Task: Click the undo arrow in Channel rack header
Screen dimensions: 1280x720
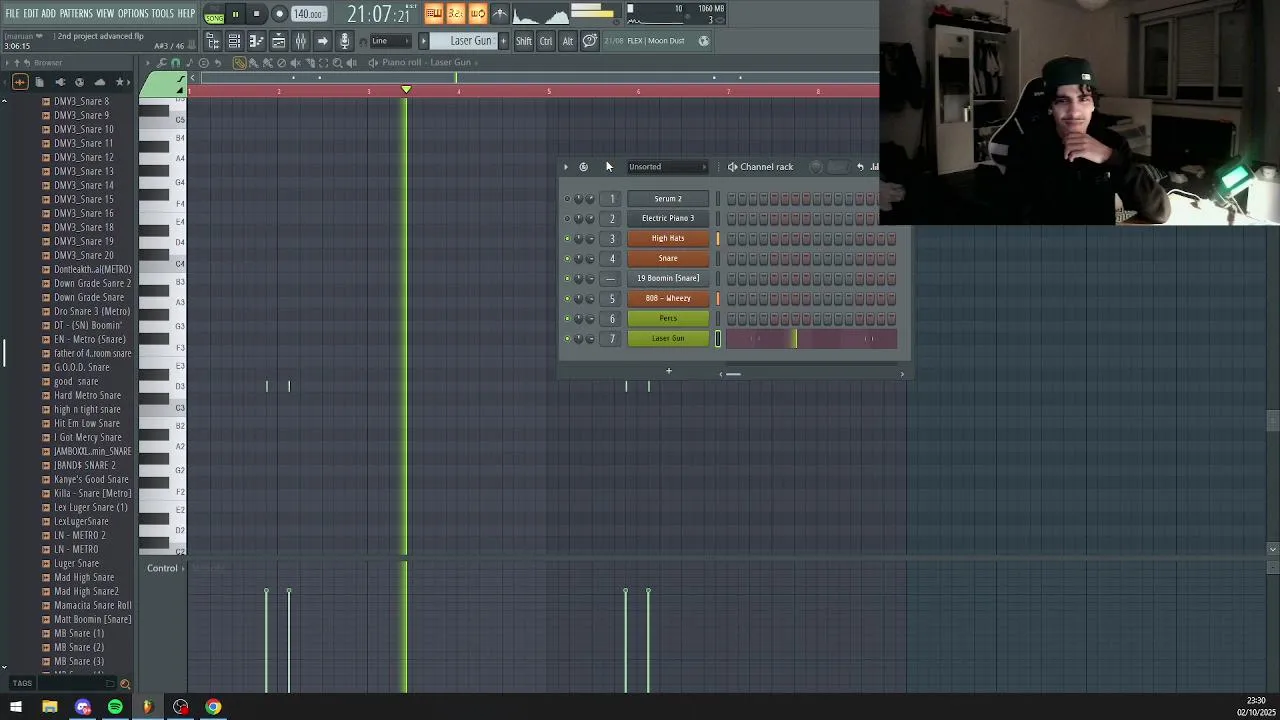Action: coord(860,167)
